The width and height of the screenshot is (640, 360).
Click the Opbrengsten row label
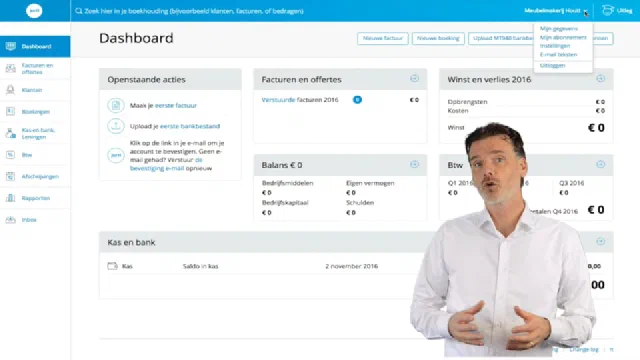point(467,102)
